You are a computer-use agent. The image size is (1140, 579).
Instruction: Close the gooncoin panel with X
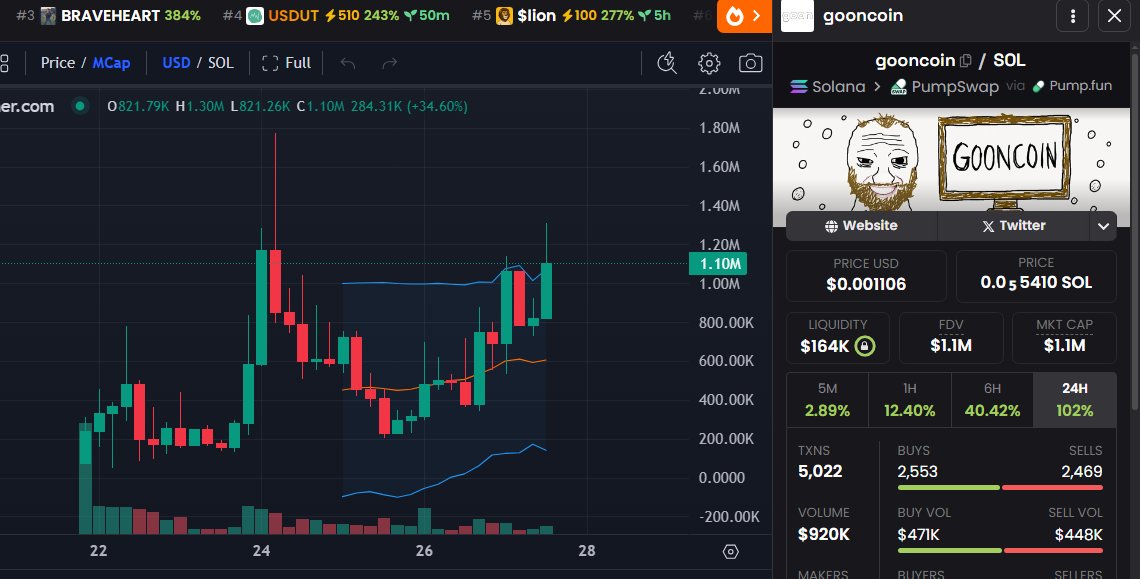point(1114,16)
